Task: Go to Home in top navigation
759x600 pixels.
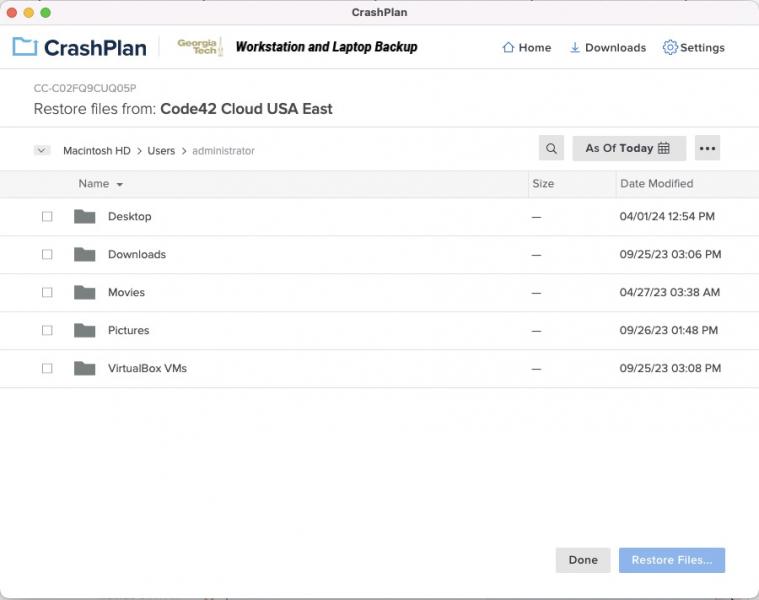Action: (x=526, y=47)
